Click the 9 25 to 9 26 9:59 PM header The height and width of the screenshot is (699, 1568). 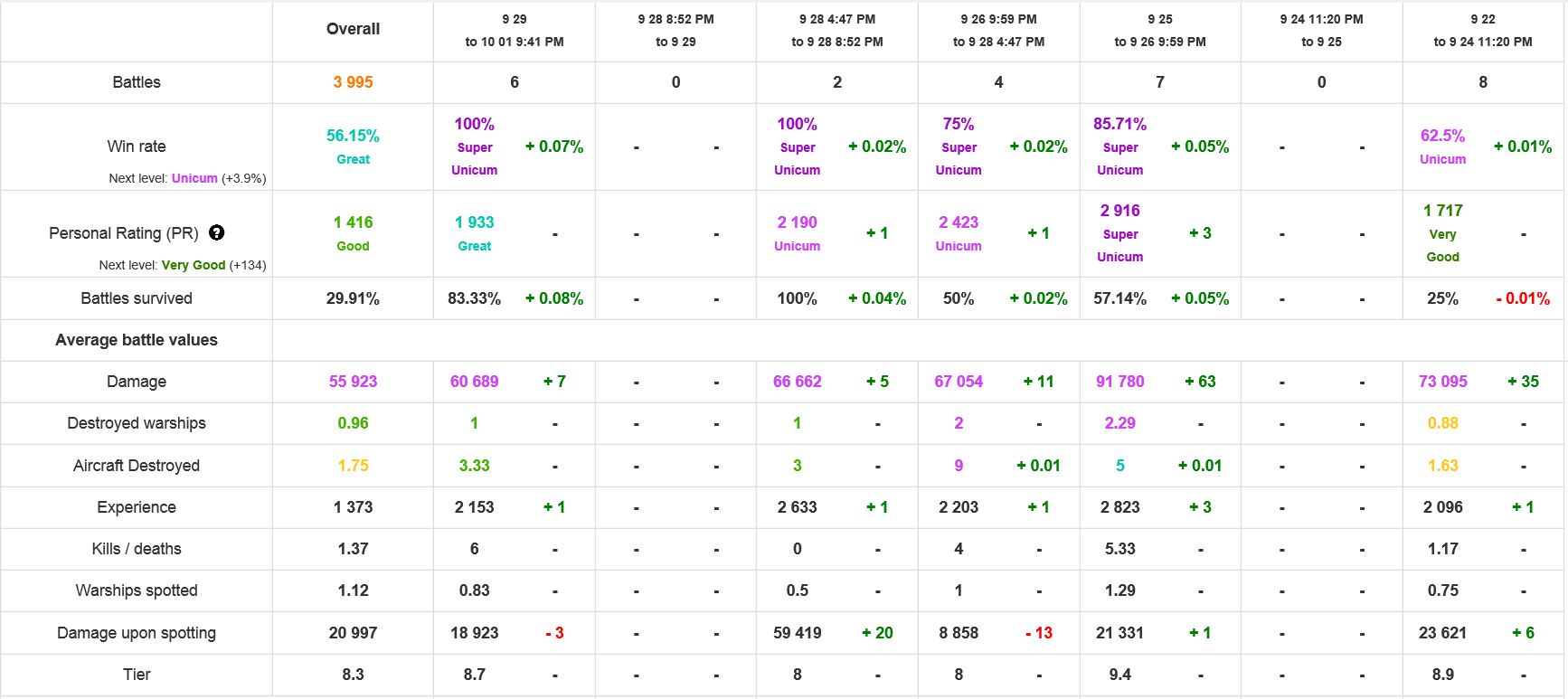click(1159, 30)
